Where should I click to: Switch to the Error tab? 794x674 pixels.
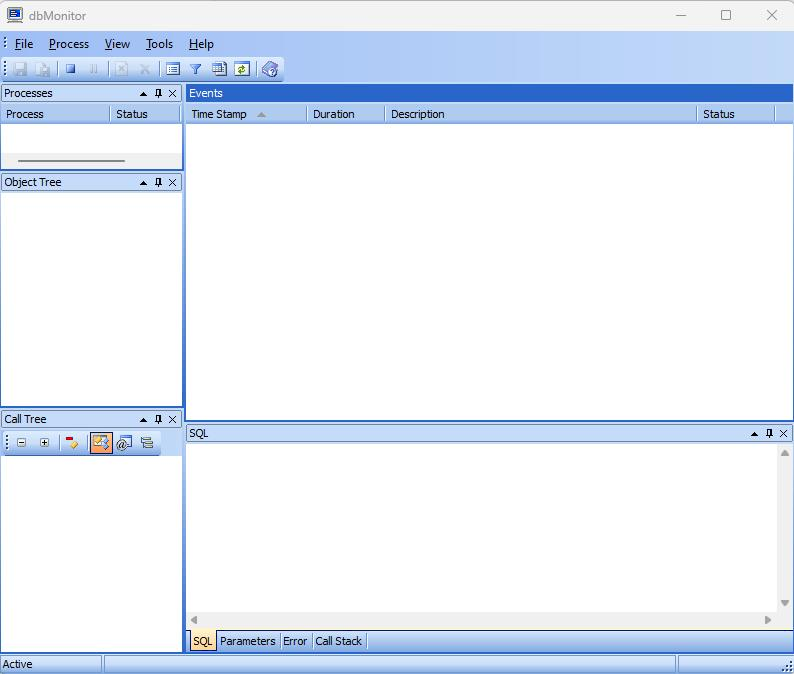click(x=295, y=641)
